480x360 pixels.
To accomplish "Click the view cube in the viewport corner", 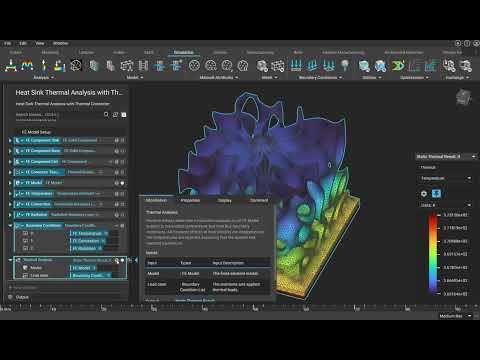I will 463,97.
